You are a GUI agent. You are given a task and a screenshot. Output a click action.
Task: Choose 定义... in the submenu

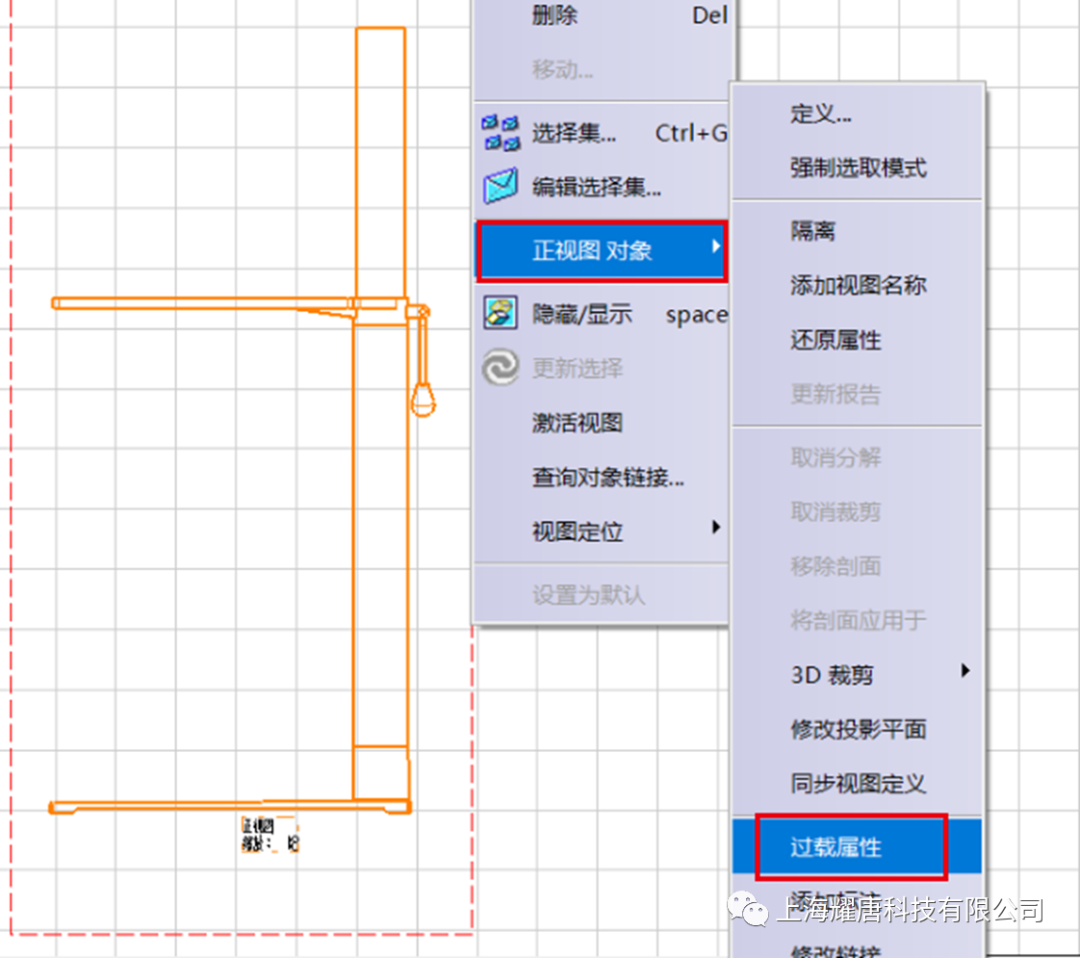[x=821, y=114]
